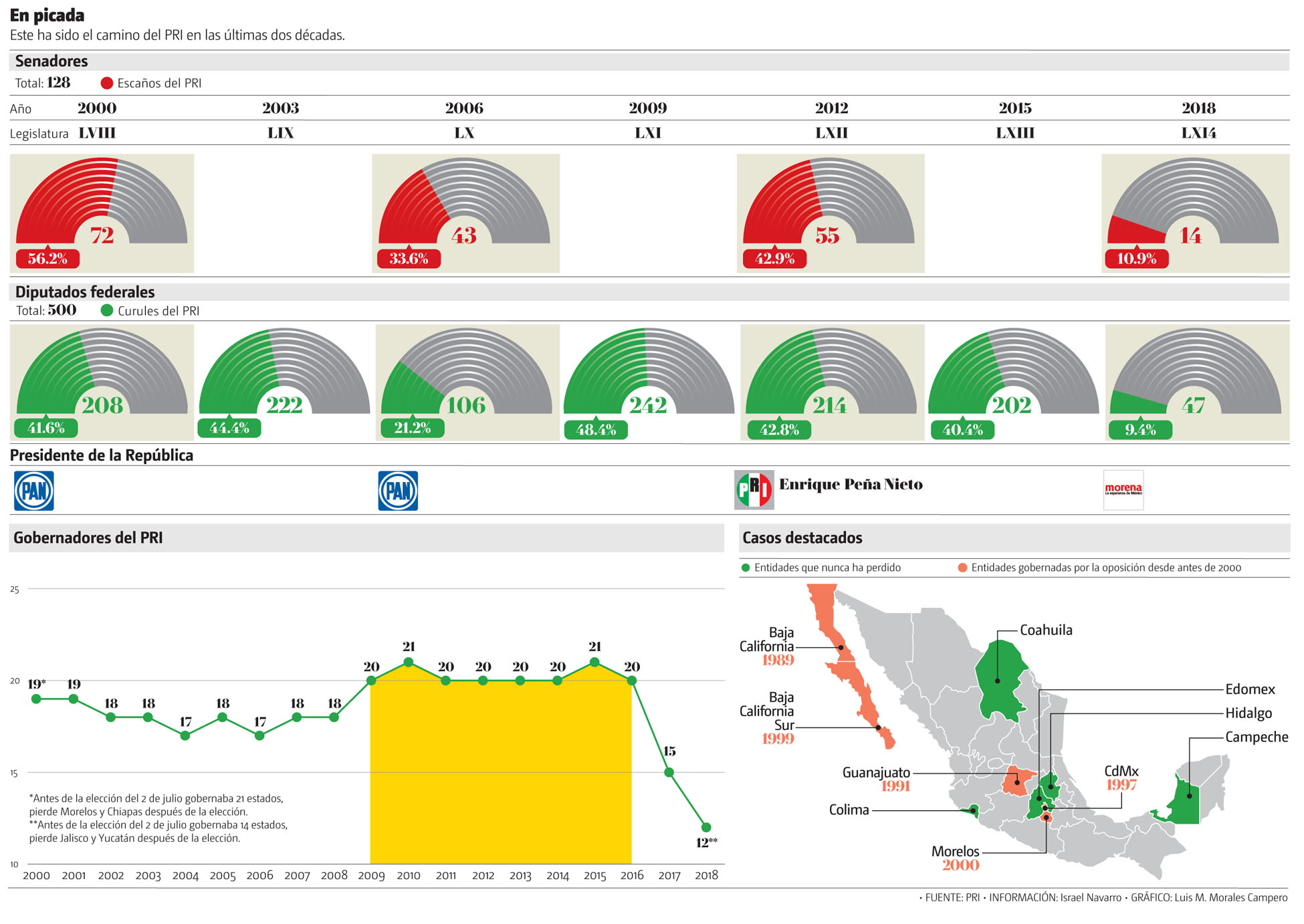Click the 48.4% deputies percentage badge
Screen dimensions: 1304x924
[x=596, y=429]
